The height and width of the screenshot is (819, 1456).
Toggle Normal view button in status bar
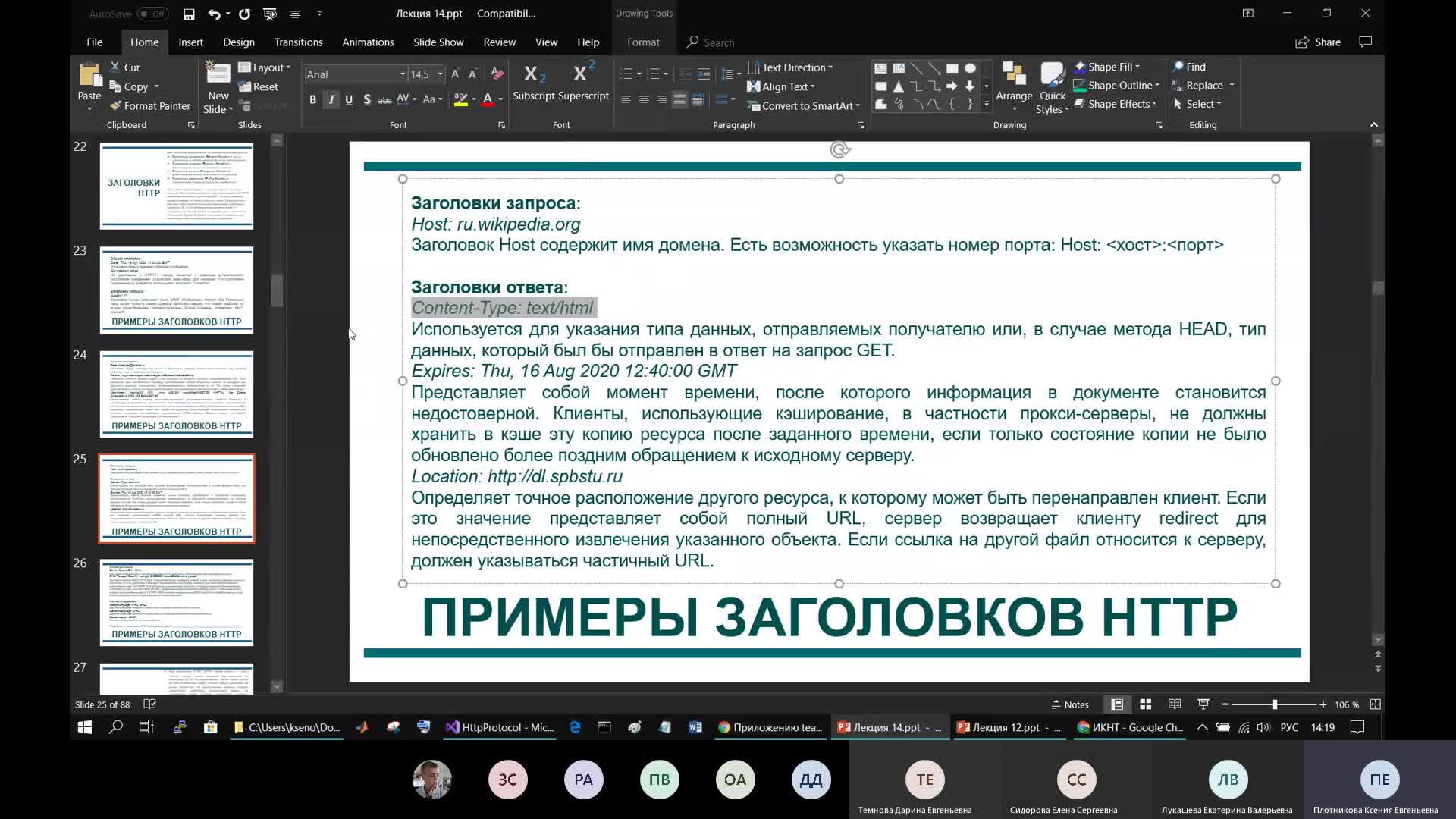click(1117, 704)
